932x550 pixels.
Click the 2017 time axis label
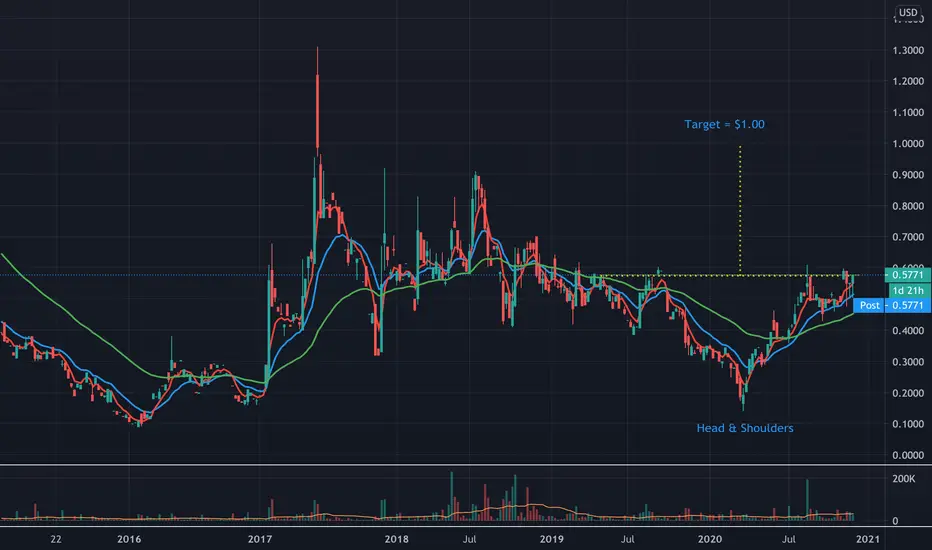pyautogui.click(x=260, y=539)
